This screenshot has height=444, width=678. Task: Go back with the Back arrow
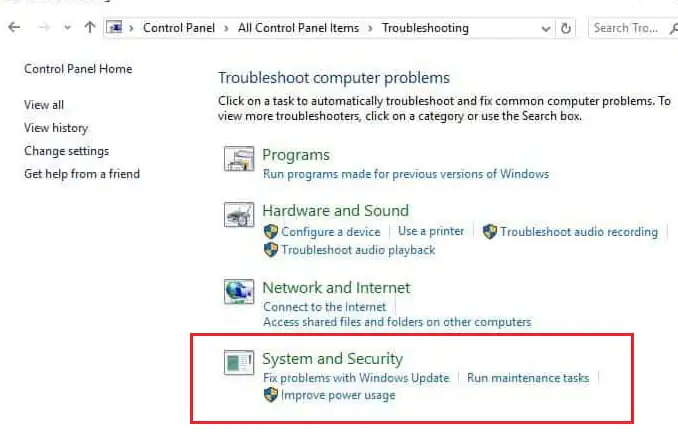[14, 28]
